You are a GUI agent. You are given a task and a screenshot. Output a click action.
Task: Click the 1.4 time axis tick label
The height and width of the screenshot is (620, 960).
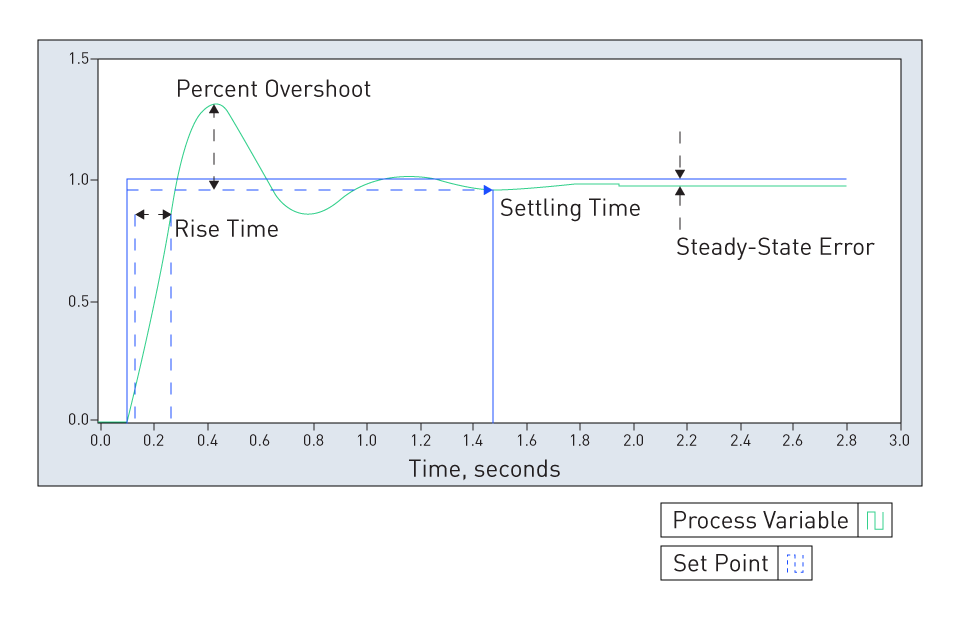473,440
